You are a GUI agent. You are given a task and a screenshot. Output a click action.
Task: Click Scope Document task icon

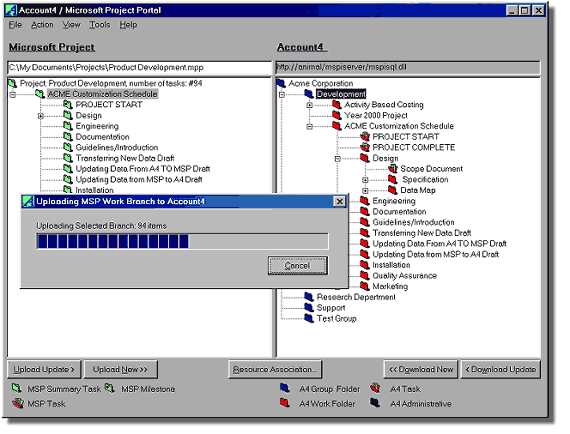coord(393,169)
